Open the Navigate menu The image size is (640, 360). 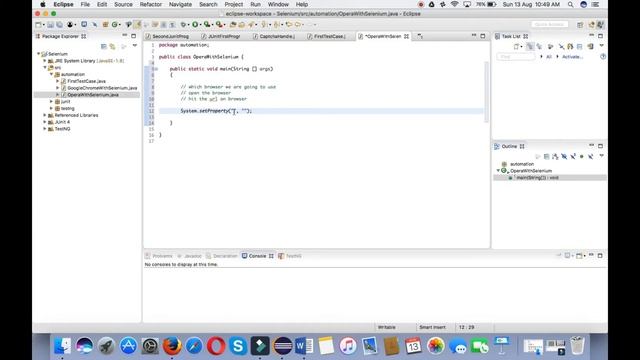(x=180, y=4)
